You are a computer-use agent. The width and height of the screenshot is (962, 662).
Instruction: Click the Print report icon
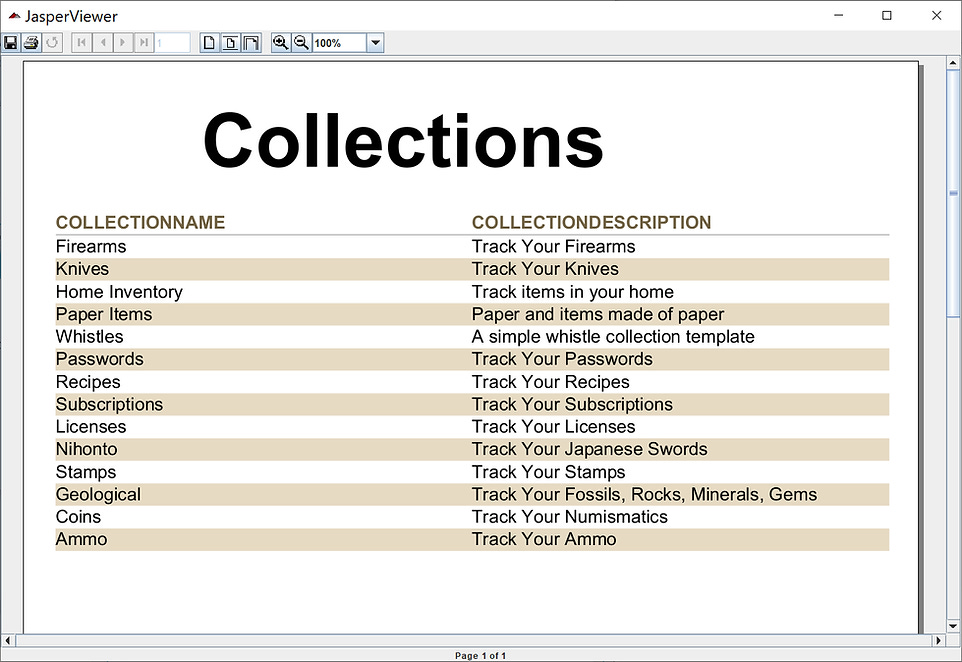point(31,43)
